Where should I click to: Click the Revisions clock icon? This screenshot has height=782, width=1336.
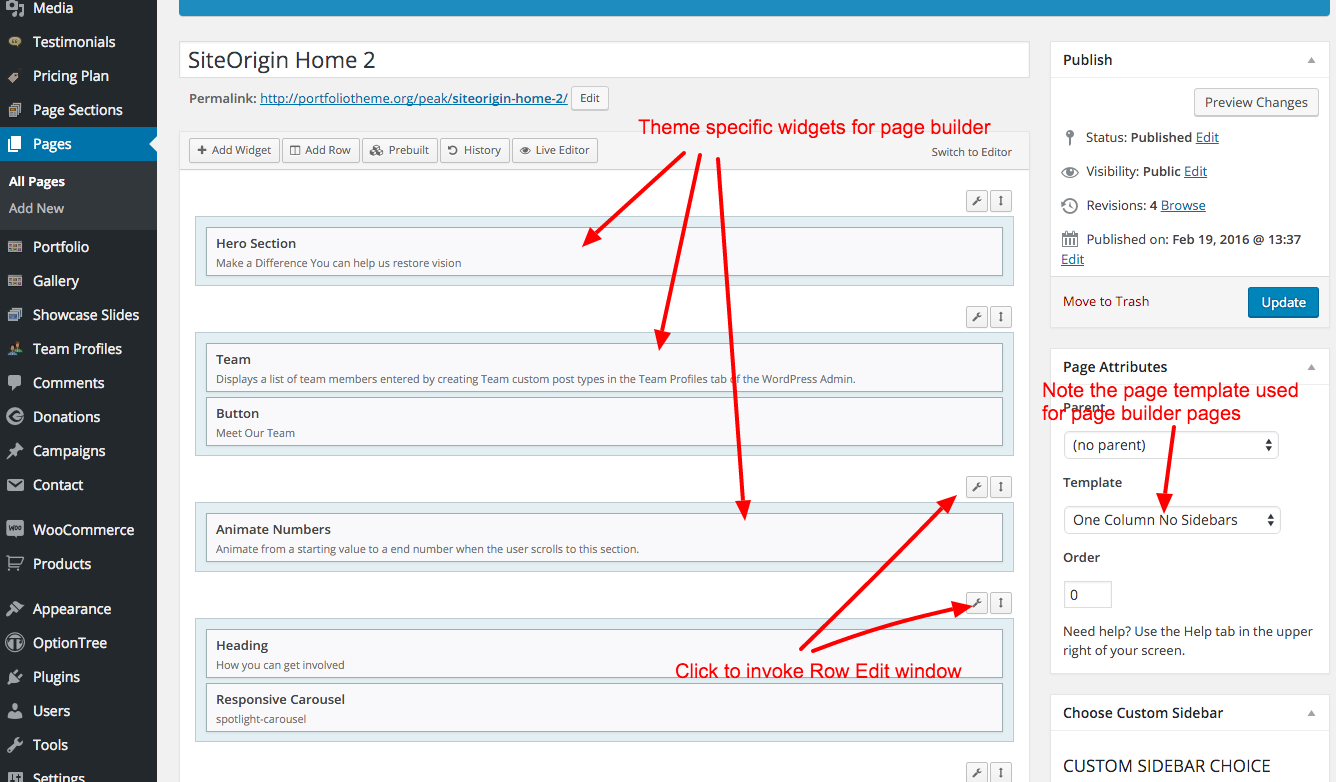[x=1069, y=205]
